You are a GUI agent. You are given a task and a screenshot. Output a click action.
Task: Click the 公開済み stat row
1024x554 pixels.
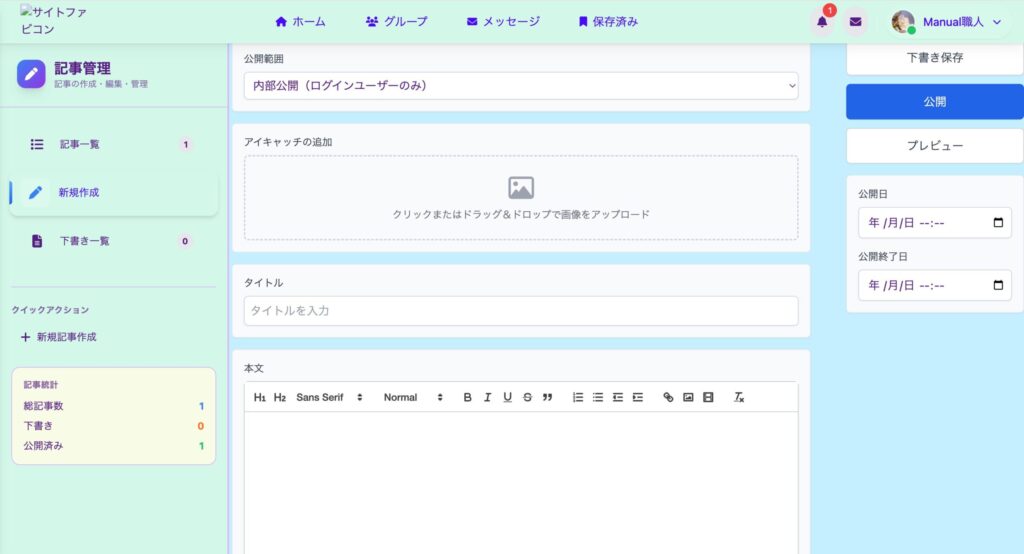[x=114, y=446]
